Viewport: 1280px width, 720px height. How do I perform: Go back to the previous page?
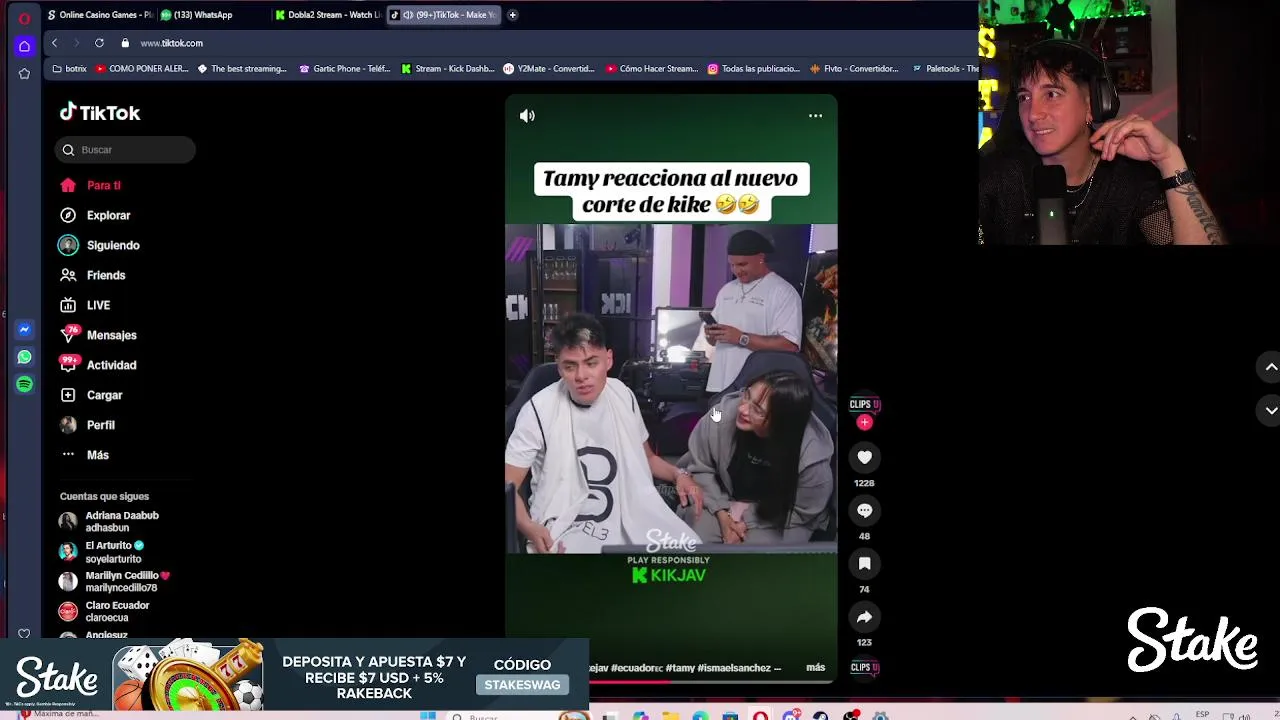54,43
